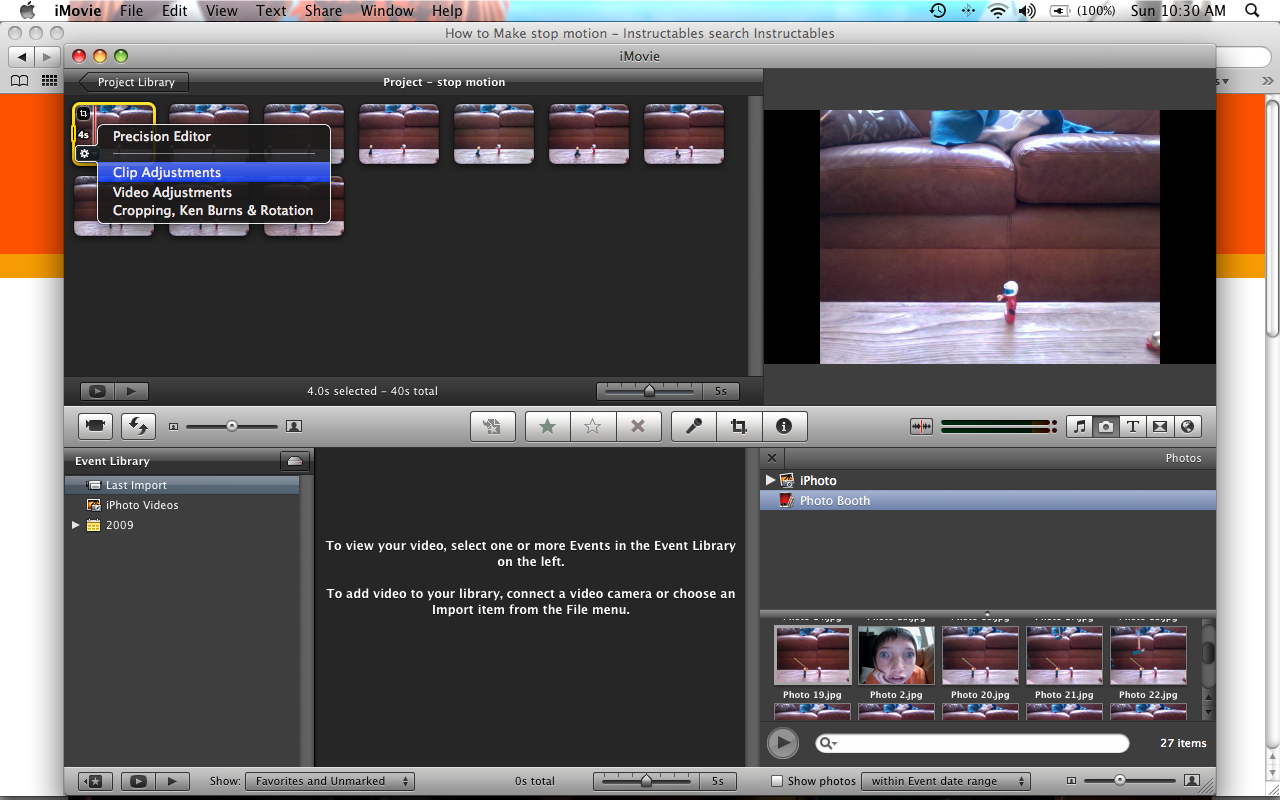The image size is (1280, 800).
Task: Toggle the photo browser camera button
Action: [1106, 426]
